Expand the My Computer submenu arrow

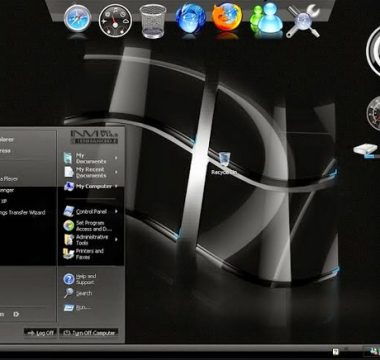116,186
